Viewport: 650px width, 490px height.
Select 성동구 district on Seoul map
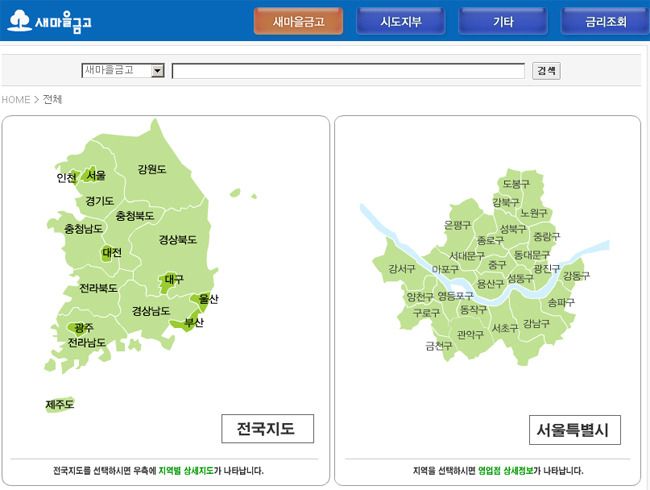click(520, 278)
